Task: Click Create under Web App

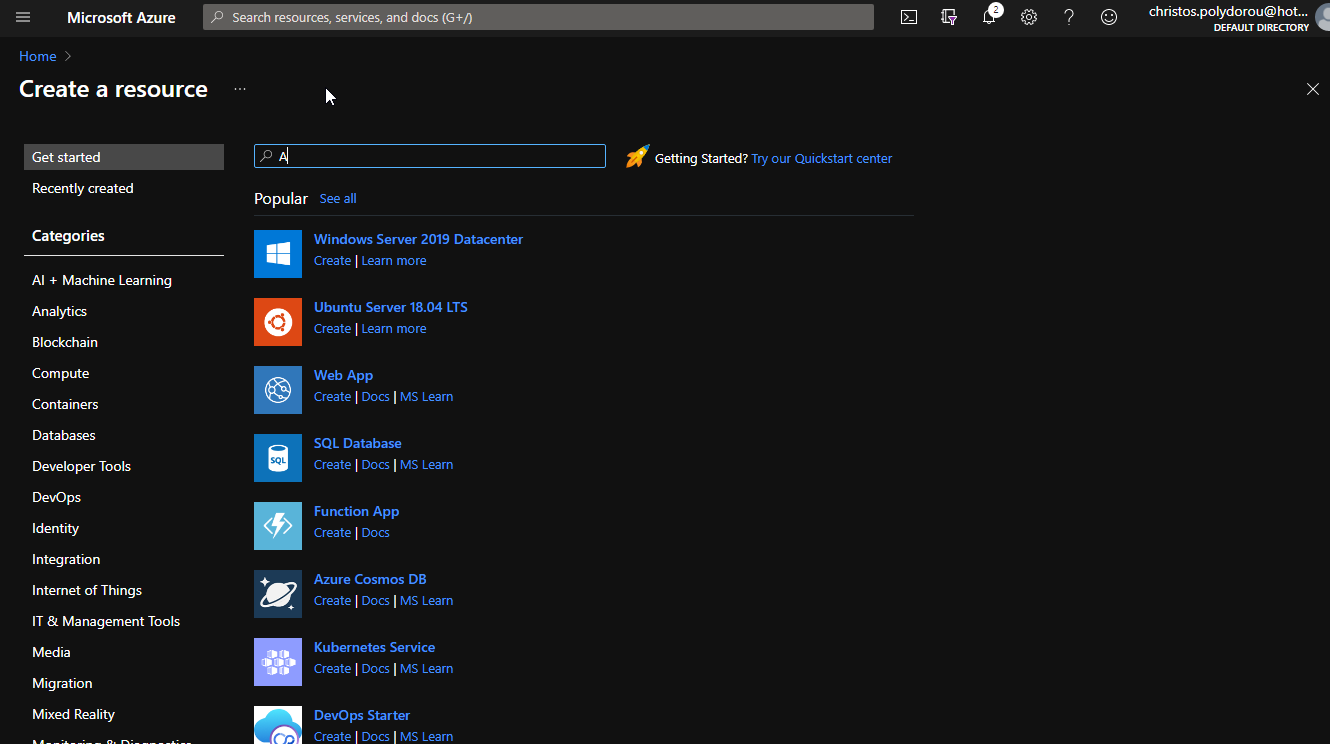Action: point(332,397)
